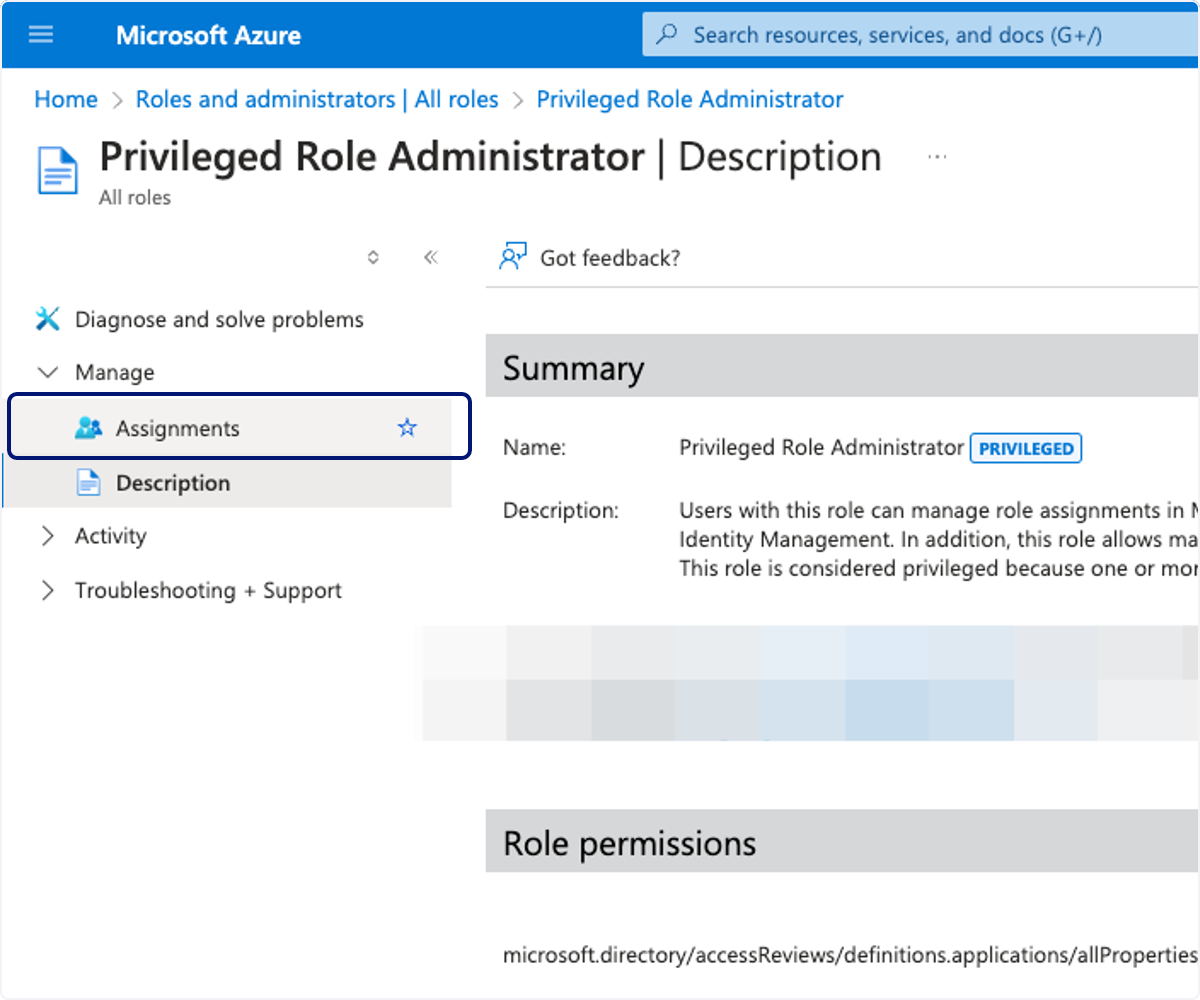The height and width of the screenshot is (1000, 1200).
Task: Open the hamburger portal menu
Action: click(x=41, y=35)
